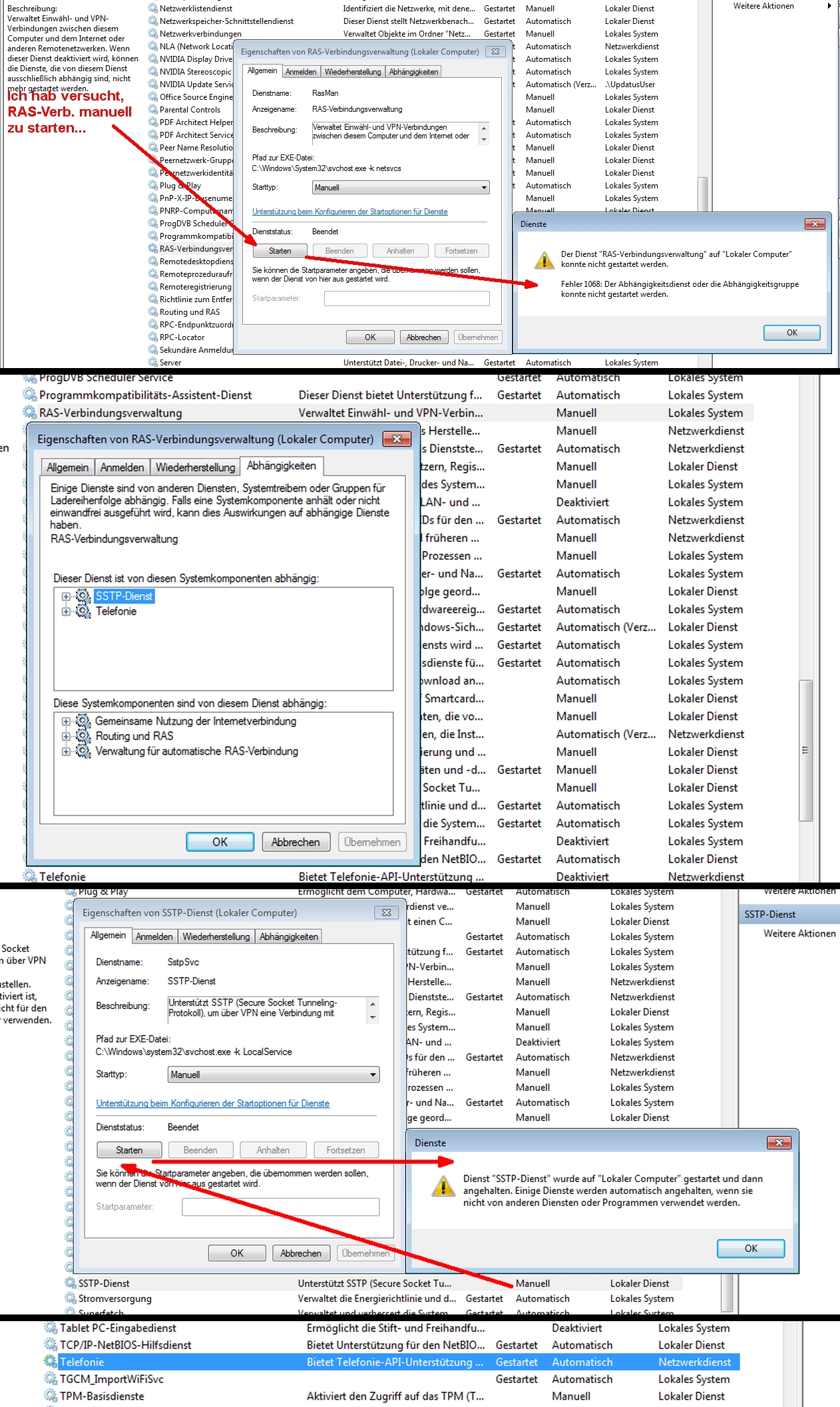Open the startup options help link in SSTP-Dienst dialog
This screenshot has height=1407, width=840.
(212, 1104)
